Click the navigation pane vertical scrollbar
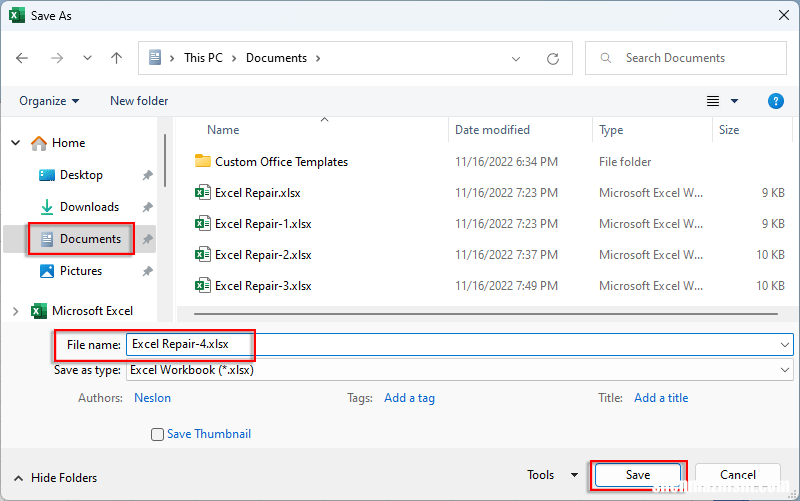This screenshot has height=501, width=800. [165, 161]
